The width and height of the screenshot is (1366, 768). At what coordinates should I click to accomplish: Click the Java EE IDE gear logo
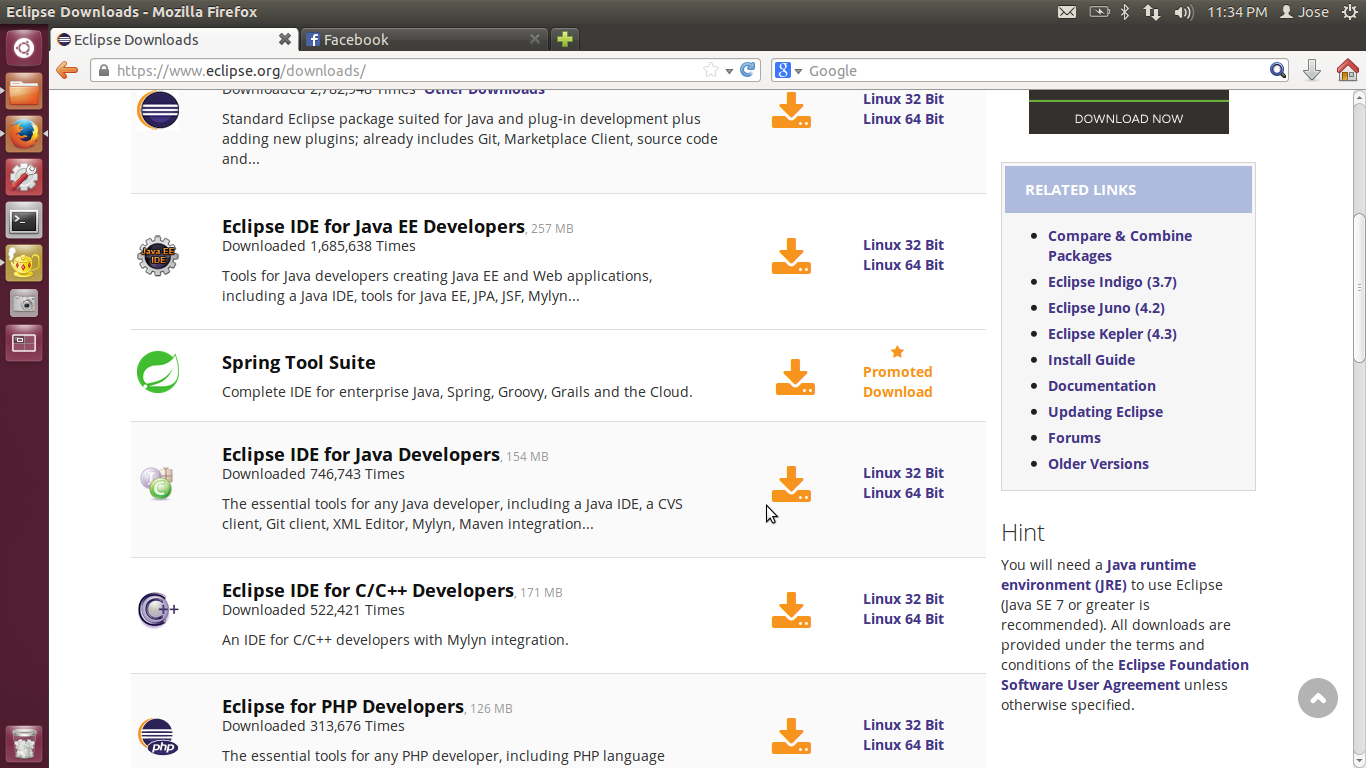pyautogui.click(x=158, y=256)
